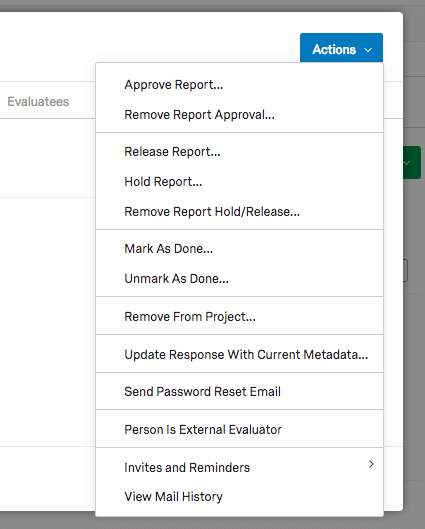This screenshot has width=425, height=529.
Task: Select Approve Report menu entry
Action: tap(239, 85)
